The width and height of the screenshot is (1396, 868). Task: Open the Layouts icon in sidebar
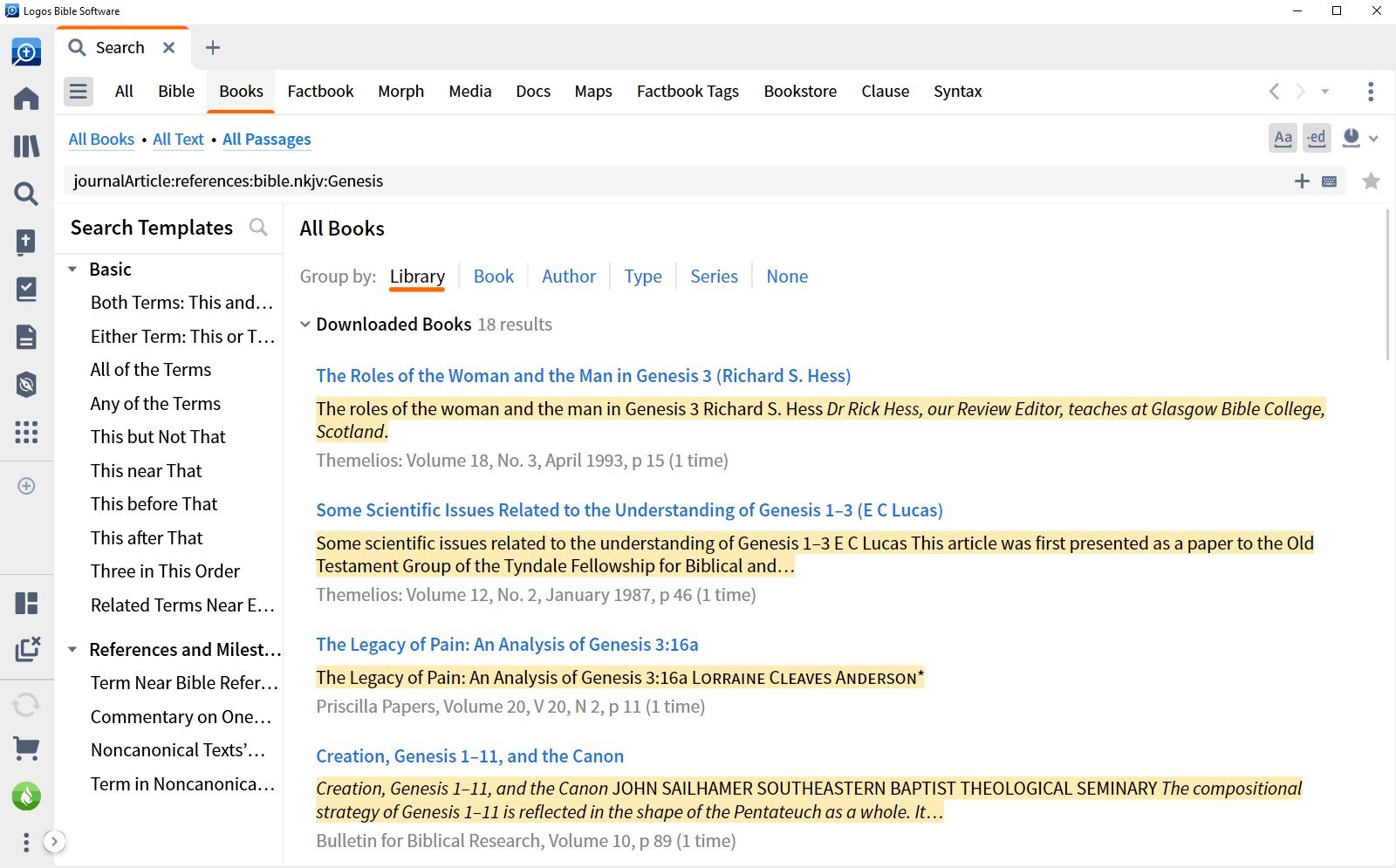click(x=26, y=603)
